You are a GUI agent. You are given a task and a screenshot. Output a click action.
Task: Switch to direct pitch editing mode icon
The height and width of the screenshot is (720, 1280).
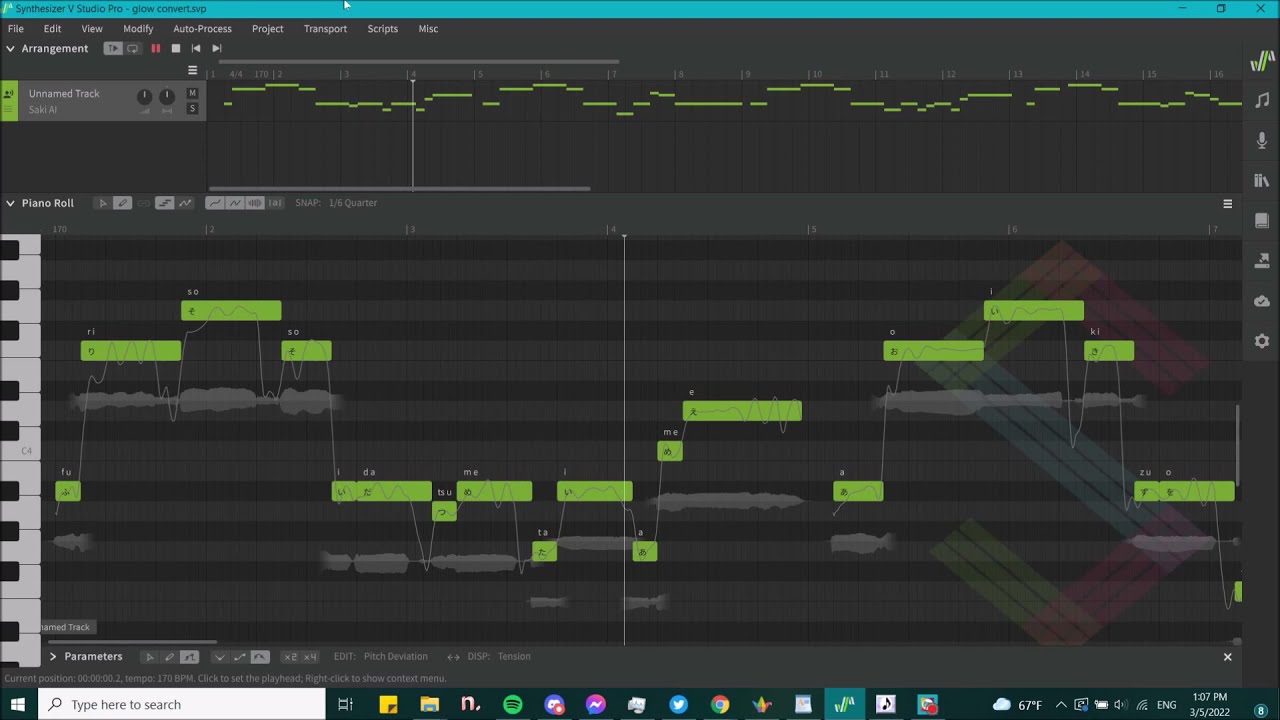(185, 203)
